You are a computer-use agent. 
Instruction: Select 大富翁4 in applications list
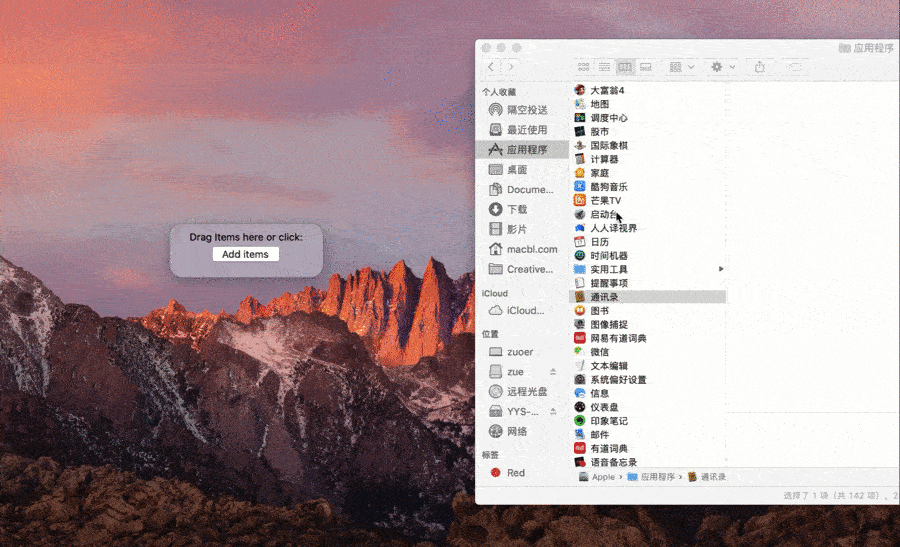[x=649, y=90]
